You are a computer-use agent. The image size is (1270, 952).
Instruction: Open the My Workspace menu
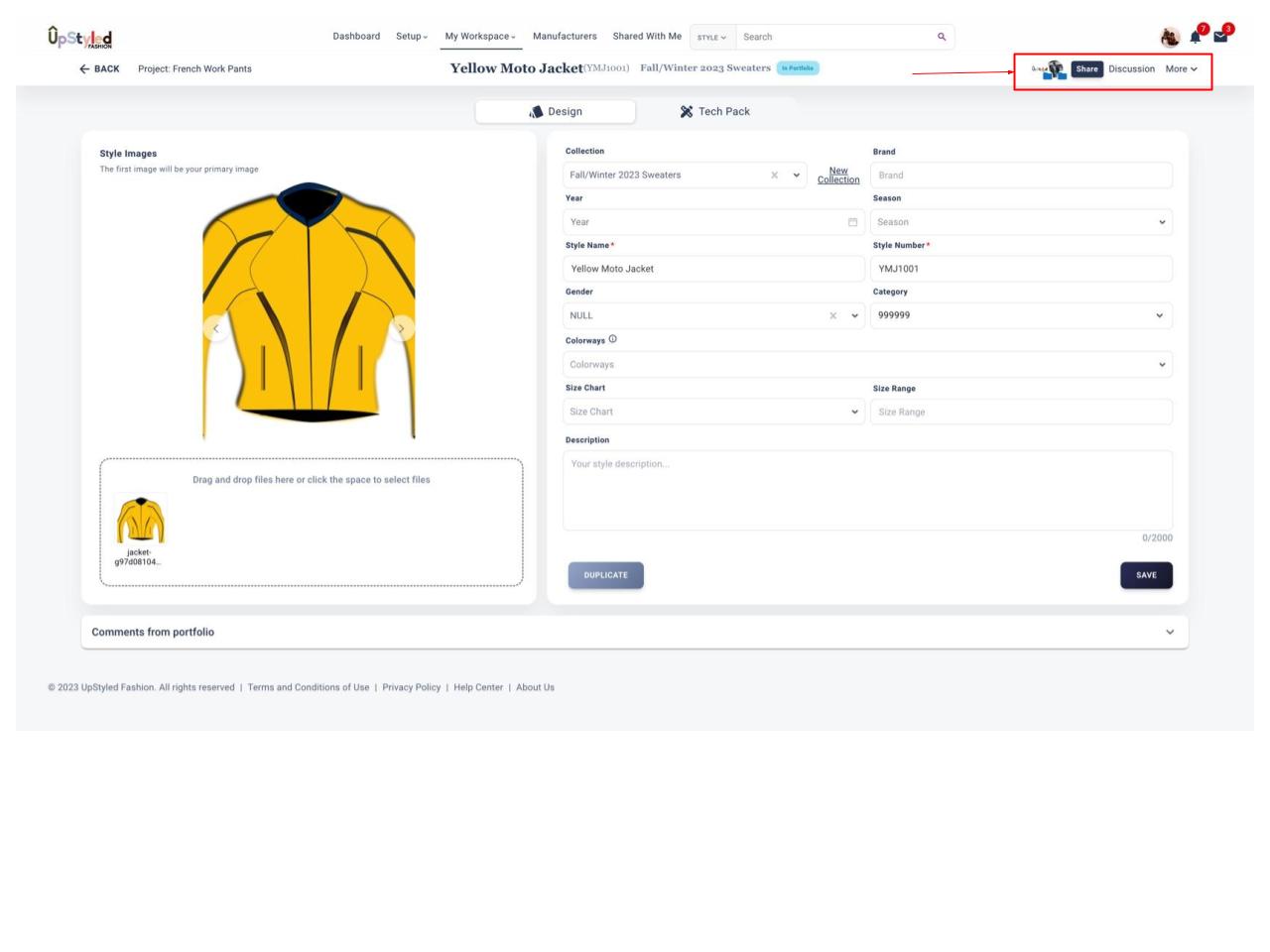pos(480,37)
